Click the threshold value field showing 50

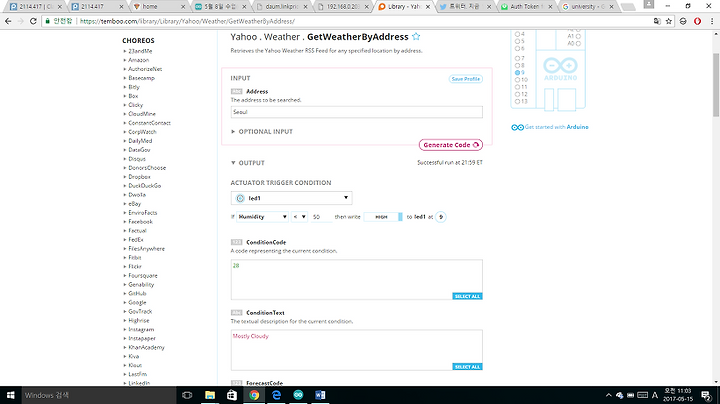[x=321, y=217]
